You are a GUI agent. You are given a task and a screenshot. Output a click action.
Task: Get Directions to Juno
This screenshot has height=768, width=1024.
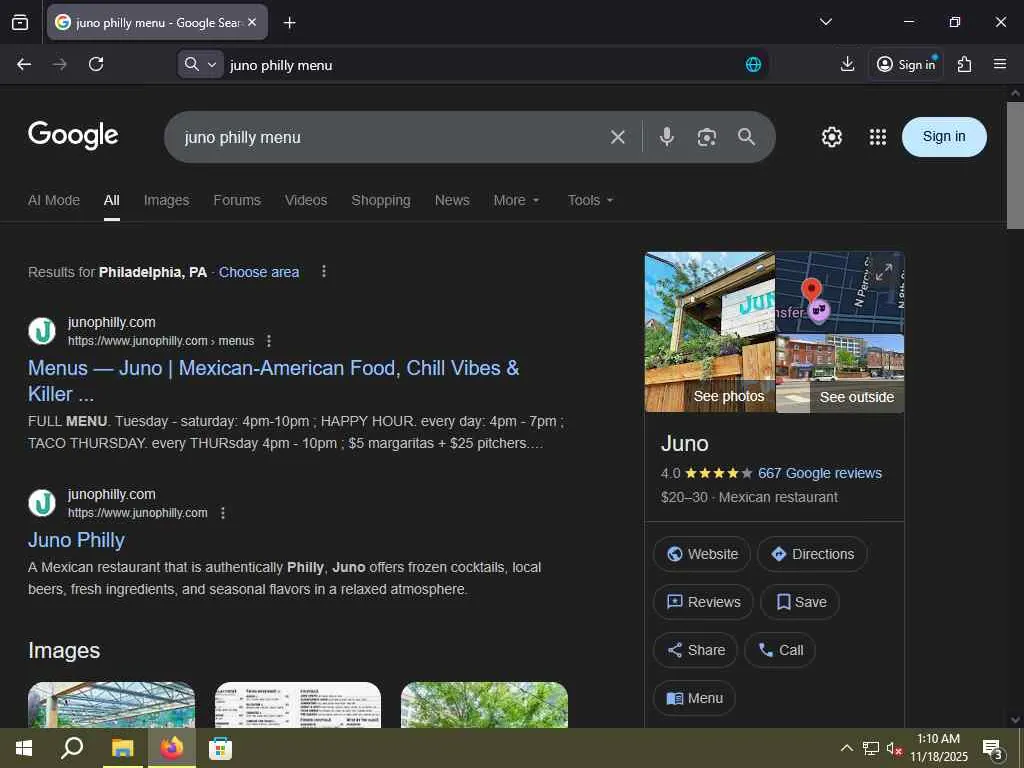point(812,554)
